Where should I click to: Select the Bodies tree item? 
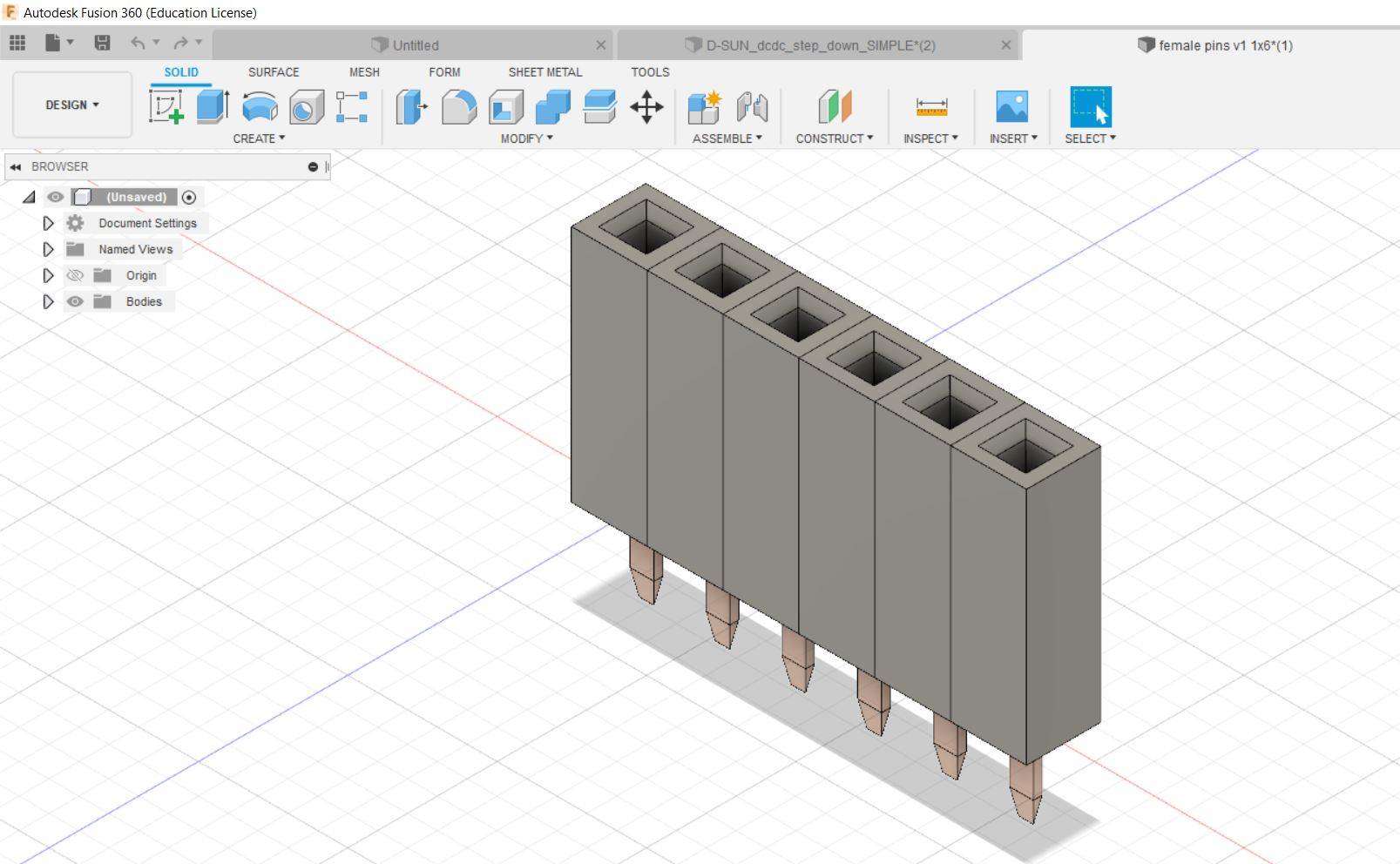click(x=144, y=301)
